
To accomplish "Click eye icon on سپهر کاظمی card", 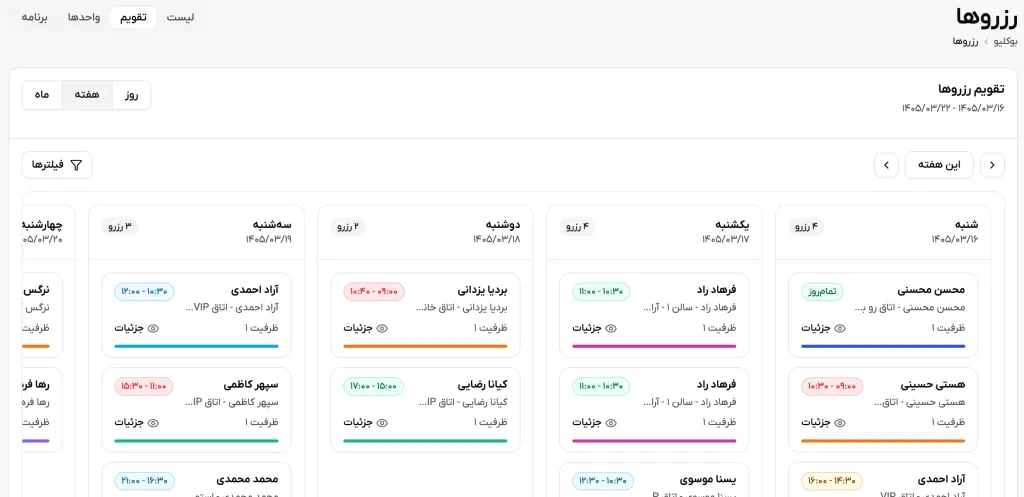I will pyautogui.click(x=153, y=423).
